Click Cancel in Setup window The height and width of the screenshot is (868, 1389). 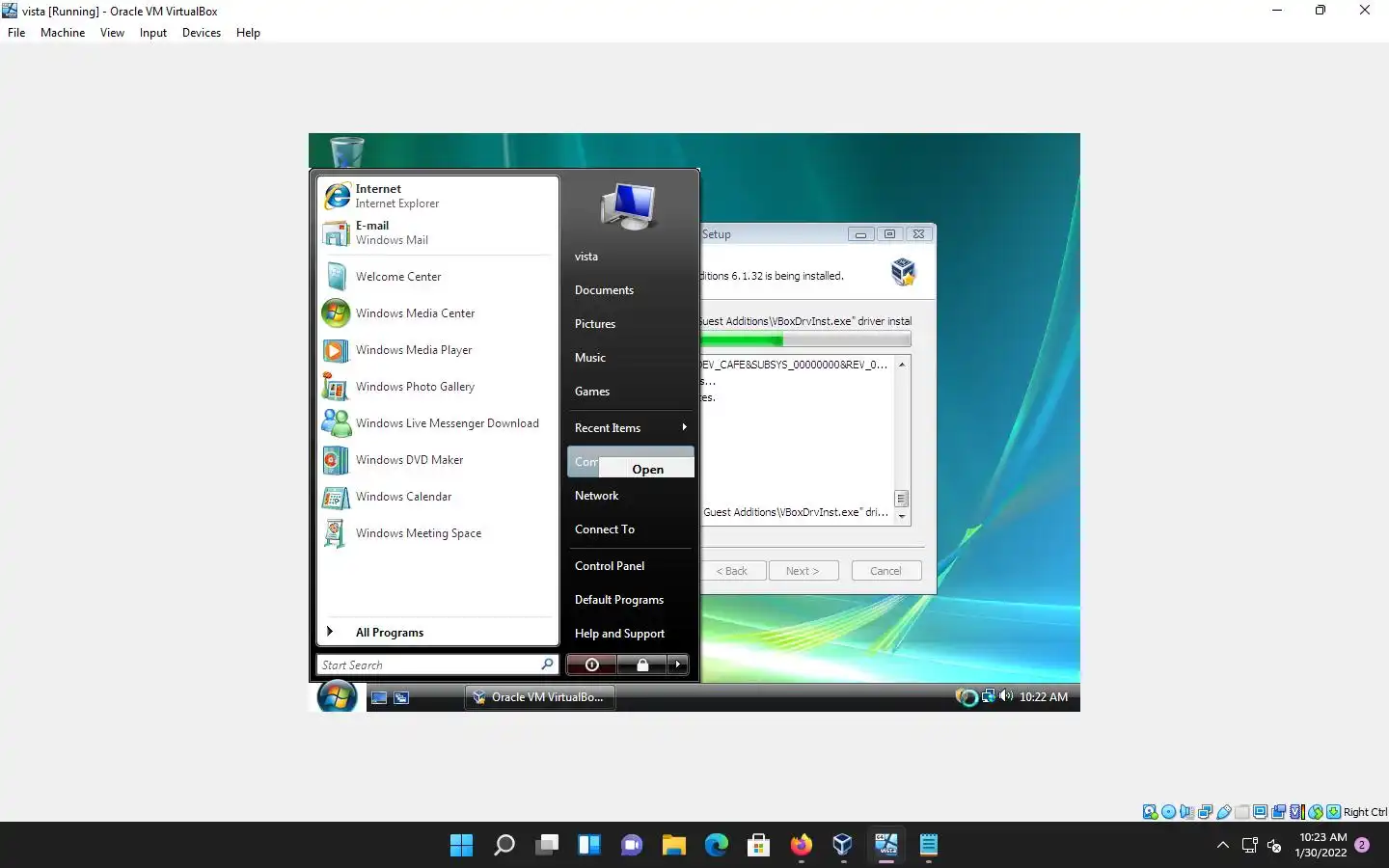pyautogui.click(x=885, y=571)
